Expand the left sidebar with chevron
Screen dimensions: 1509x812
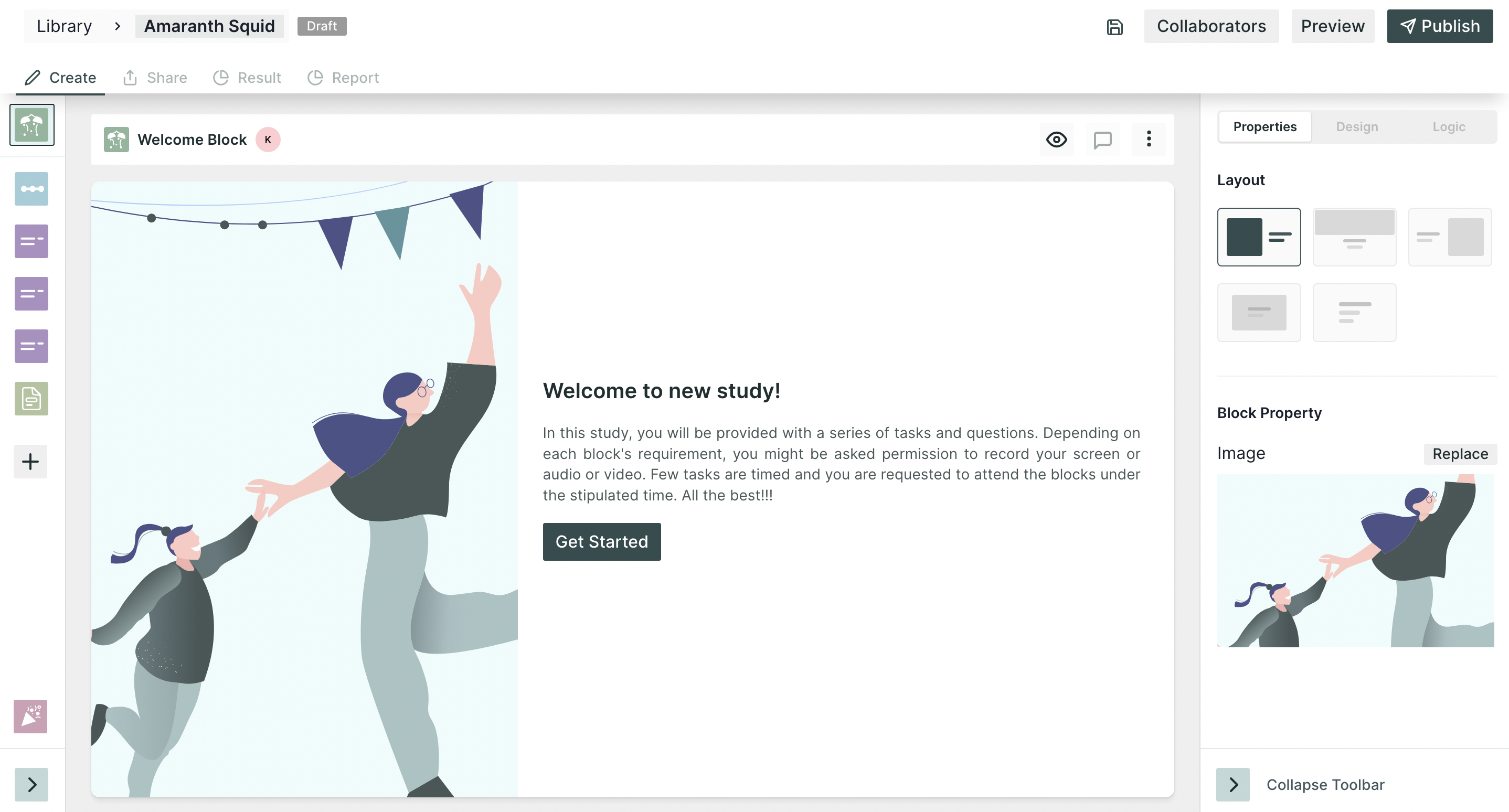[31, 785]
